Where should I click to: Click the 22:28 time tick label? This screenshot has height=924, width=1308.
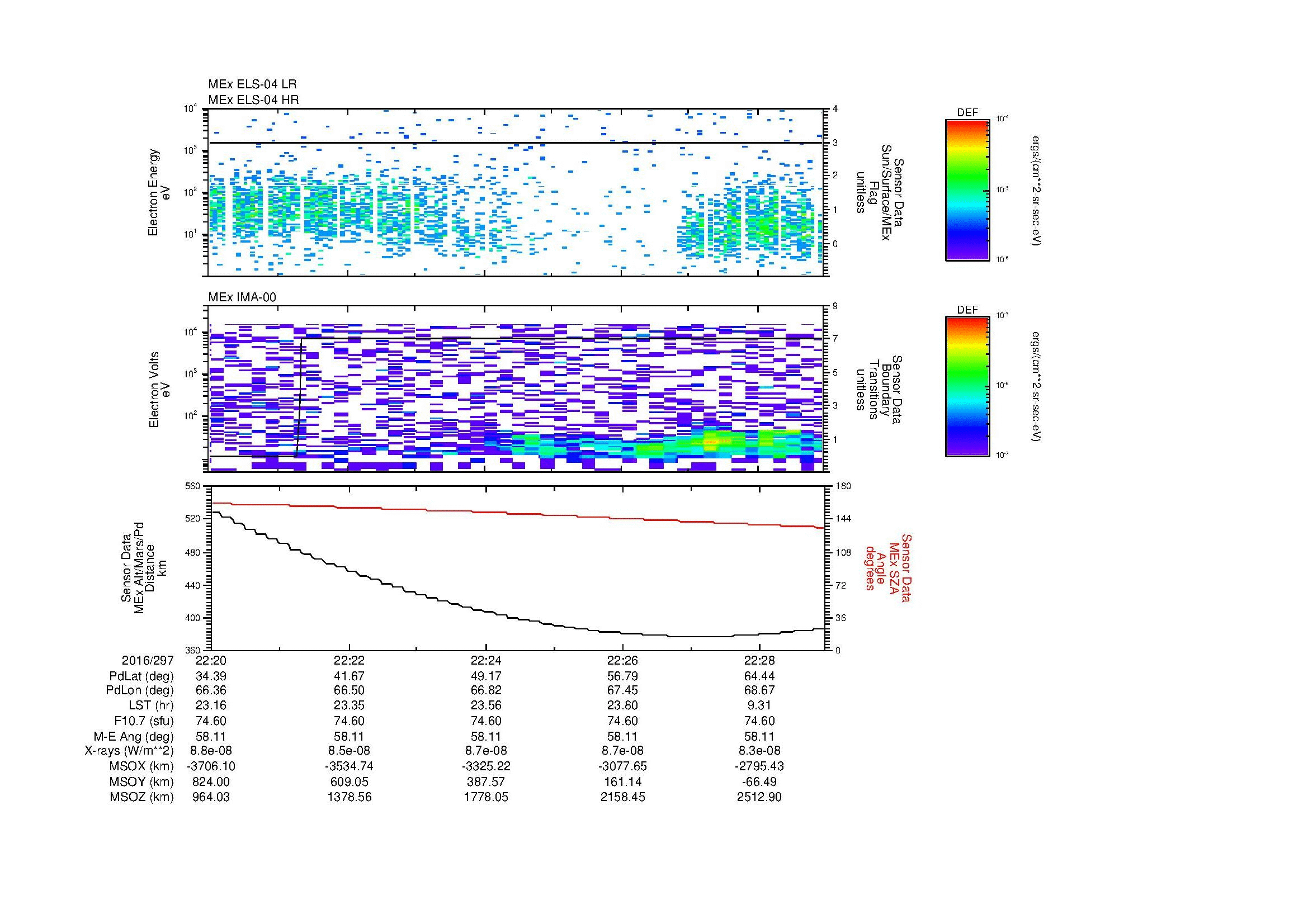[x=759, y=660]
